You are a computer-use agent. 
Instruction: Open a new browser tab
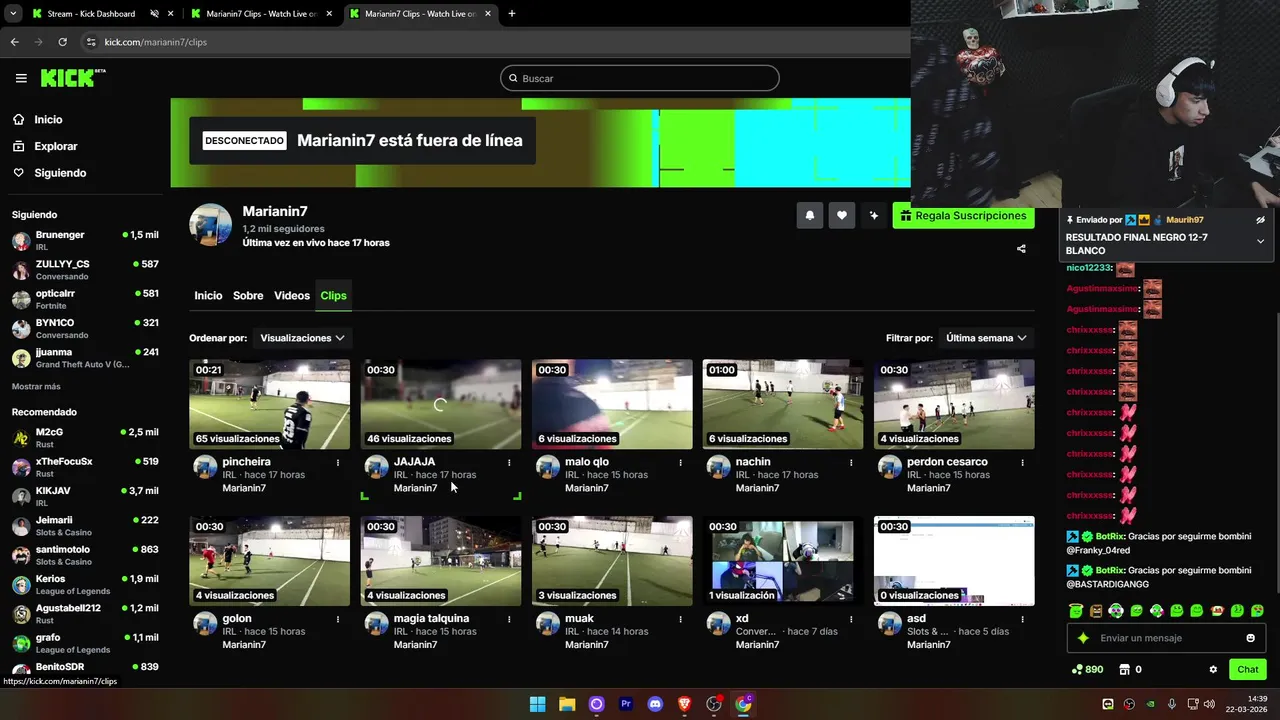512,14
